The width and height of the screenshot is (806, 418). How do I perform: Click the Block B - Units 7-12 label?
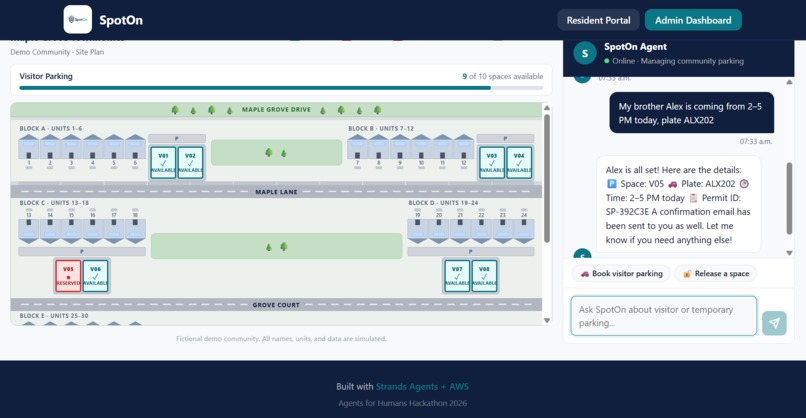[381, 129]
